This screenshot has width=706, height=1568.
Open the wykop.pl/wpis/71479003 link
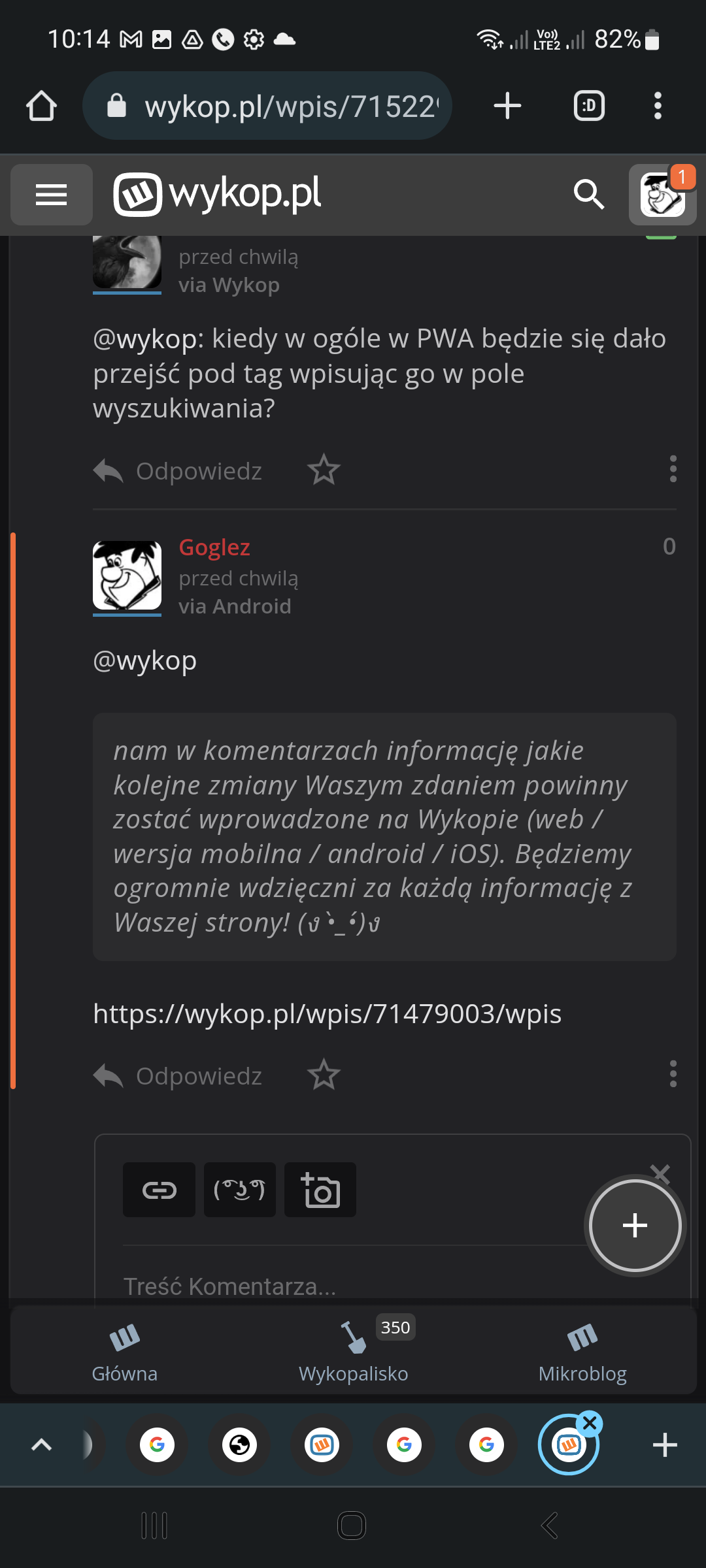(x=327, y=1014)
